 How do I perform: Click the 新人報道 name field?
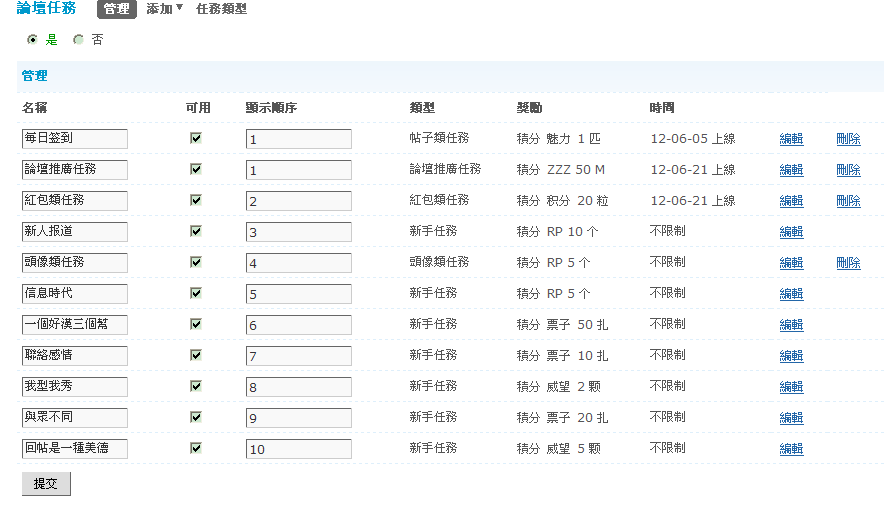click(74, 231)
